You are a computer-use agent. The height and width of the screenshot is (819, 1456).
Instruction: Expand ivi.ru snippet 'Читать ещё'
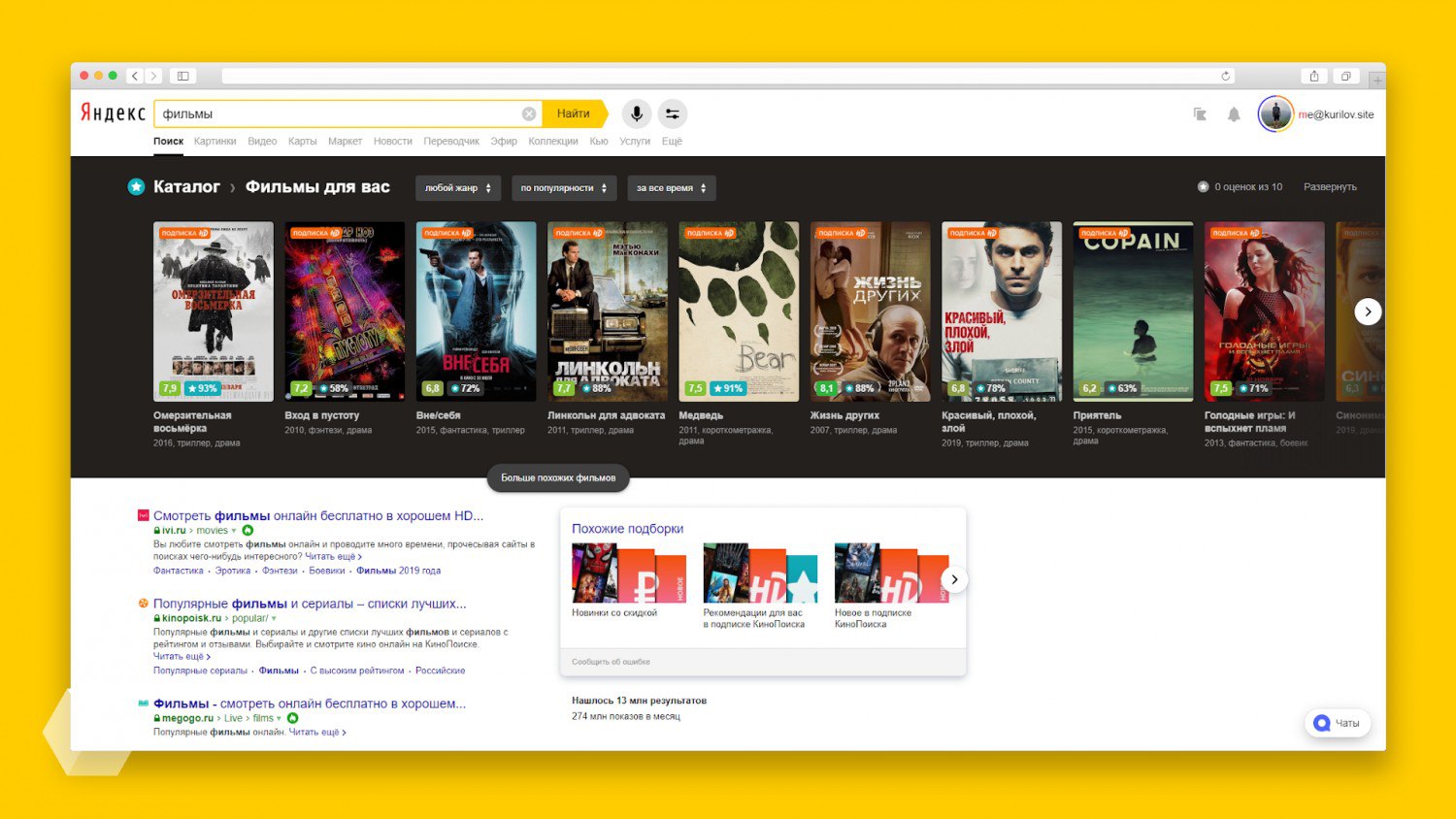click(333, 557)
